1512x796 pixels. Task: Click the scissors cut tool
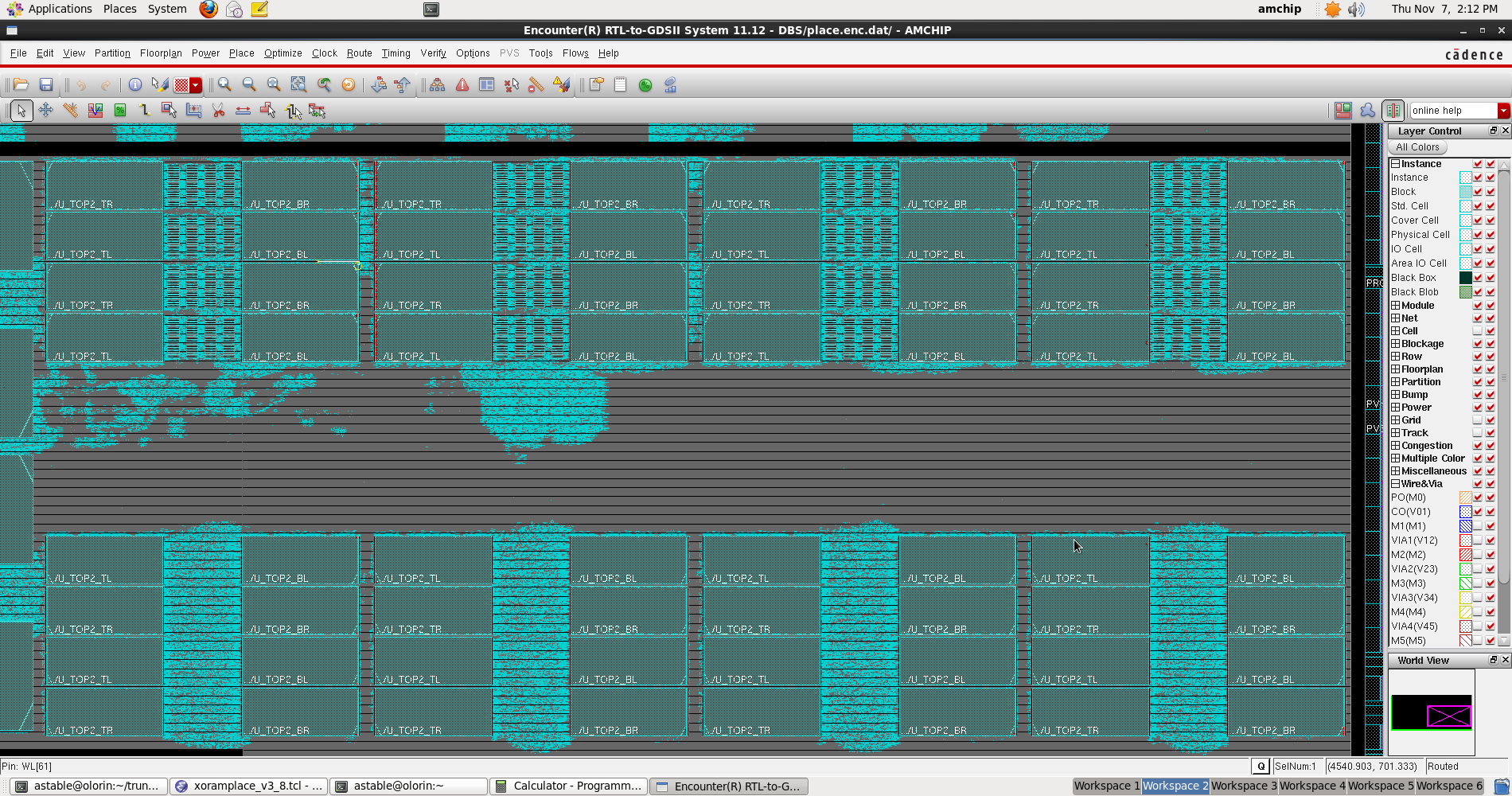(x=218, y=111)
